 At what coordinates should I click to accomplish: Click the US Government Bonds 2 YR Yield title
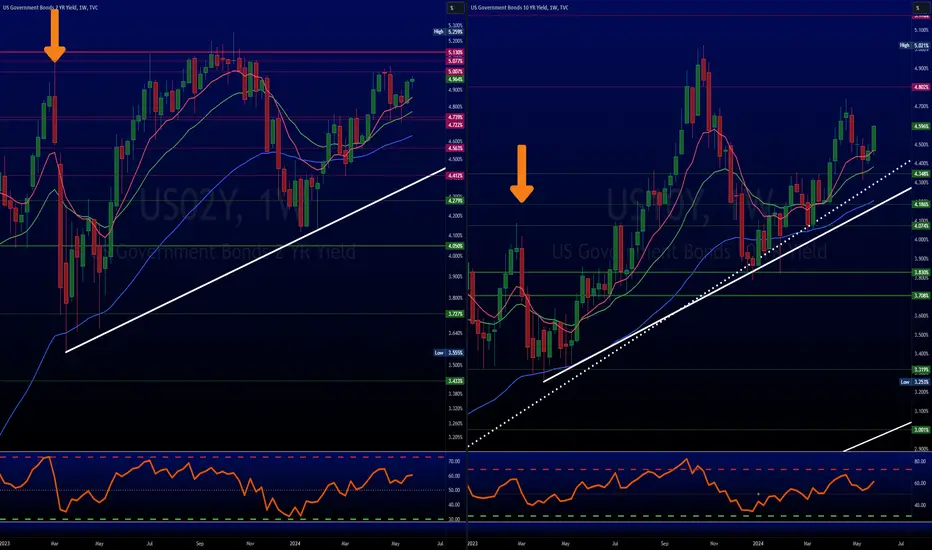pos(51,8)
